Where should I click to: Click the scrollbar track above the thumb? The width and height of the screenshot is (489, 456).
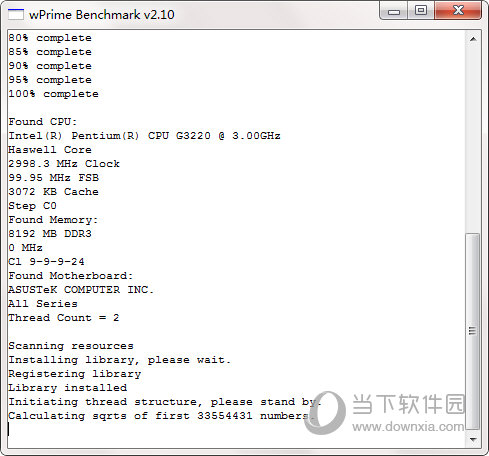(x=472, y=140)
